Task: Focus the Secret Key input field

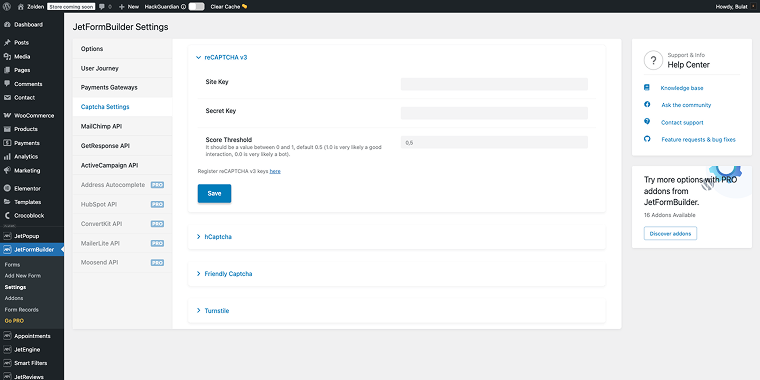Action: [x=494, y=113]
